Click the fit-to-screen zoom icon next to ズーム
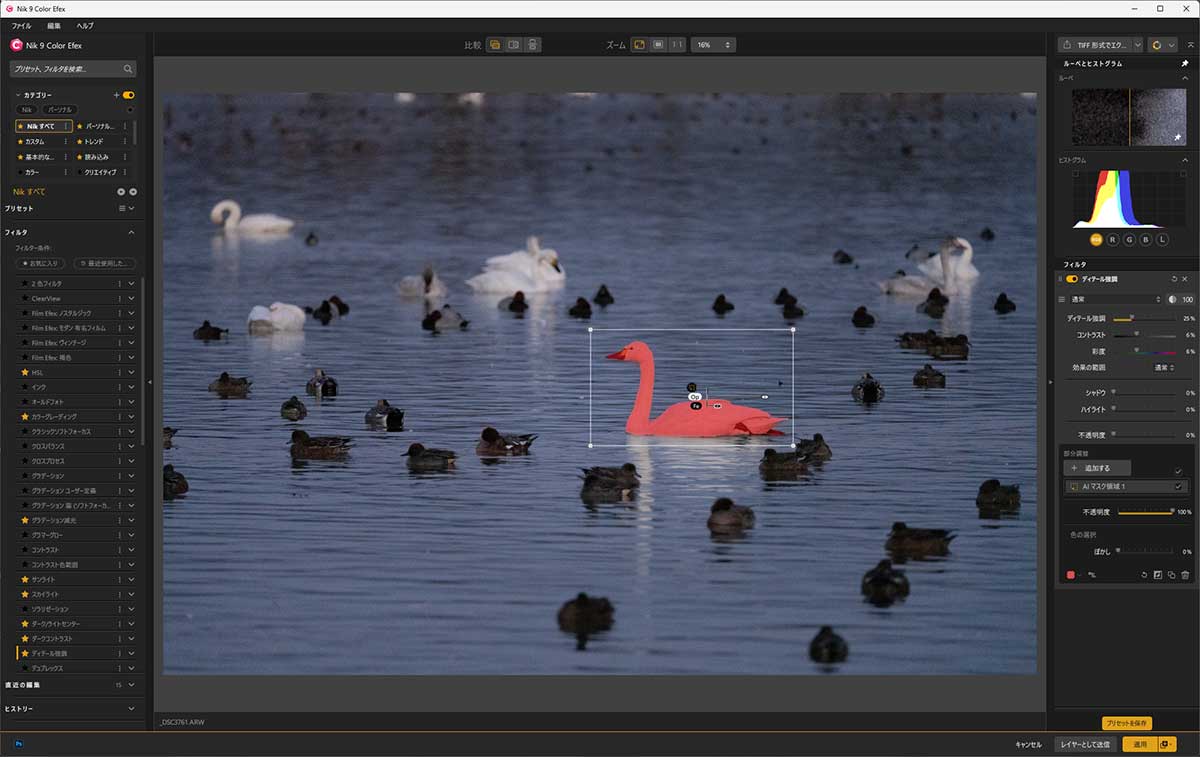1200x757 pixels. (640, 45)
